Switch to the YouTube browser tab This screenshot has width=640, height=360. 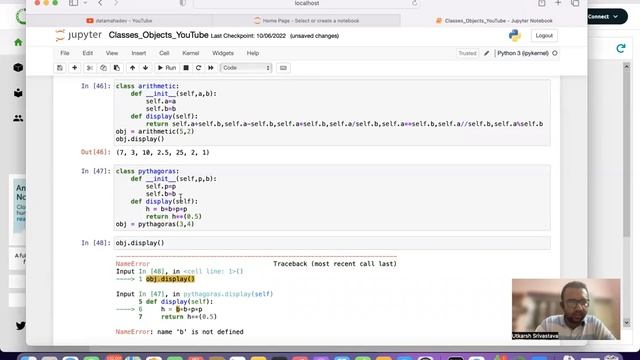[119, 20]
